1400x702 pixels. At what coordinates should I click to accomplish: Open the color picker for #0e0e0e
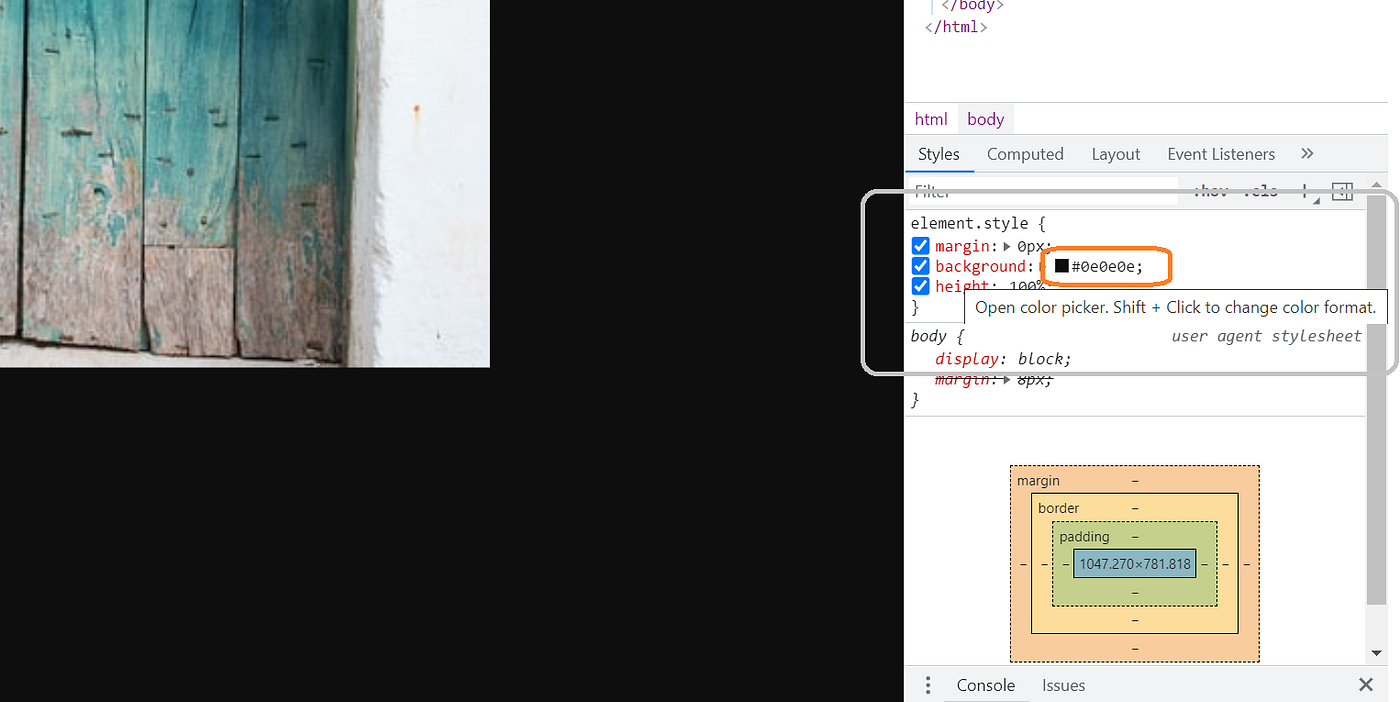(1060, 266)
